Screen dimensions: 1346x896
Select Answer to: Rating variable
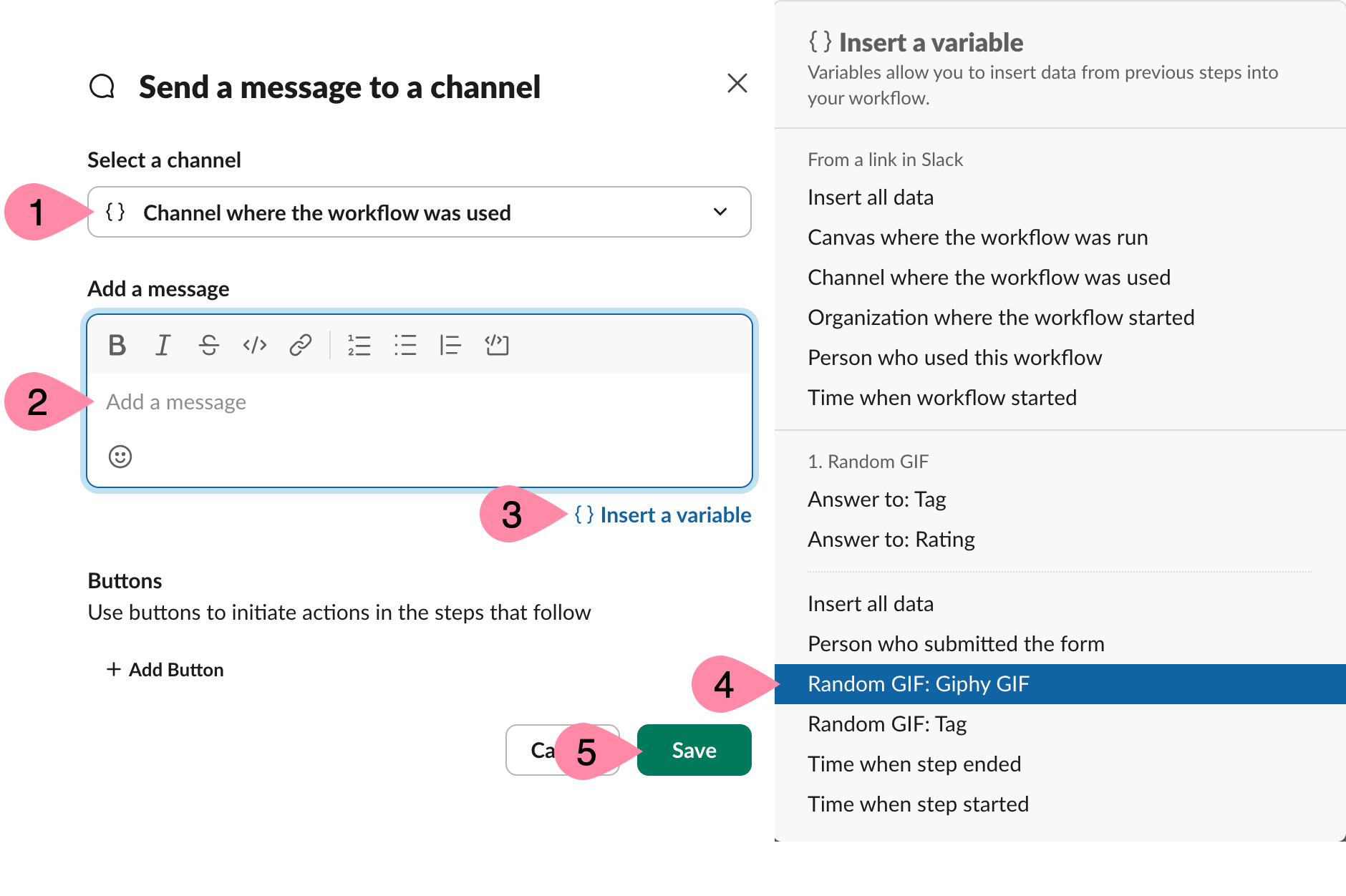[x=891, y=540]
